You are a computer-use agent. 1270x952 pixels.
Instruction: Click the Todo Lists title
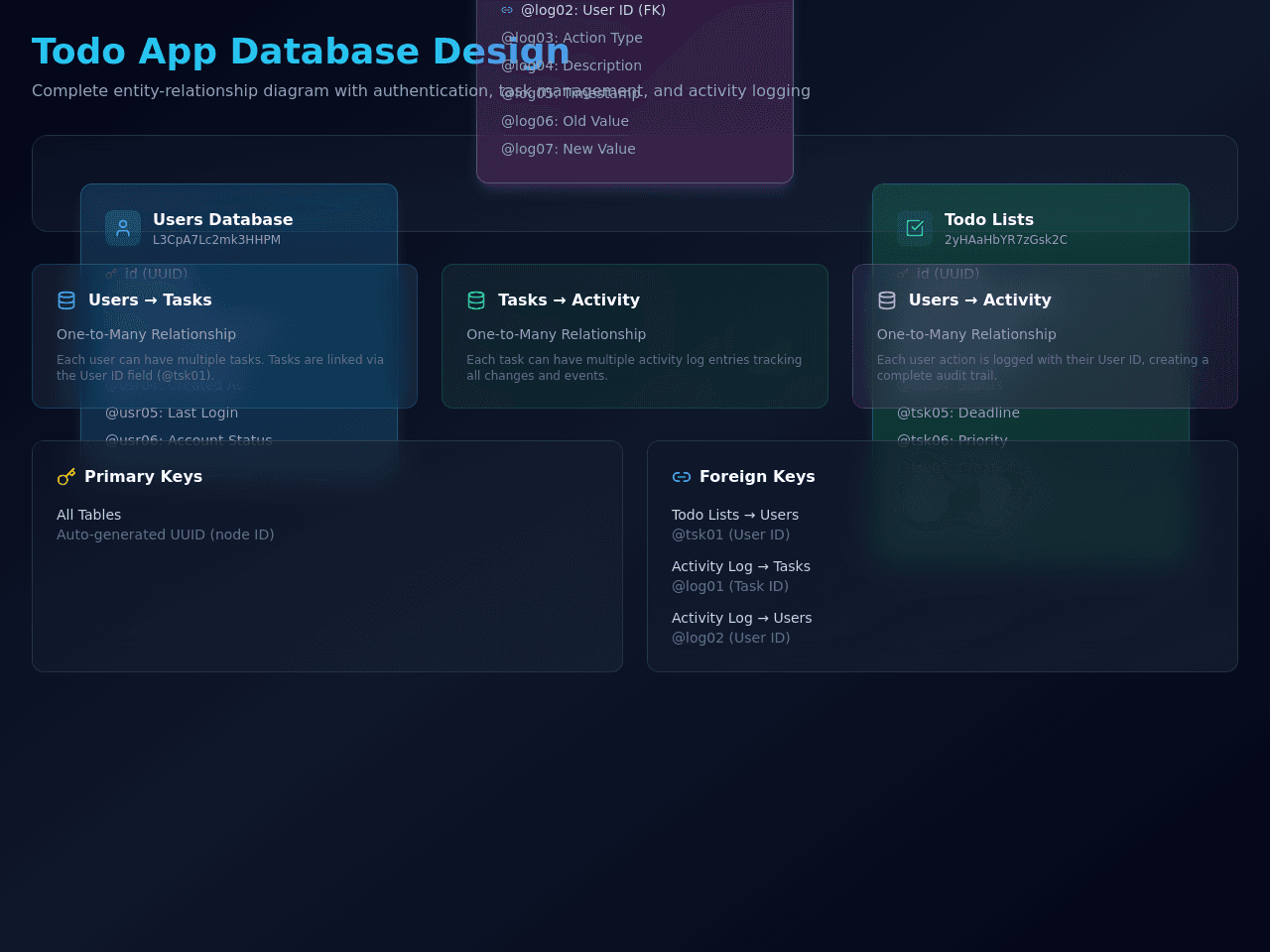pyautogui.click(x=989, y=220)
